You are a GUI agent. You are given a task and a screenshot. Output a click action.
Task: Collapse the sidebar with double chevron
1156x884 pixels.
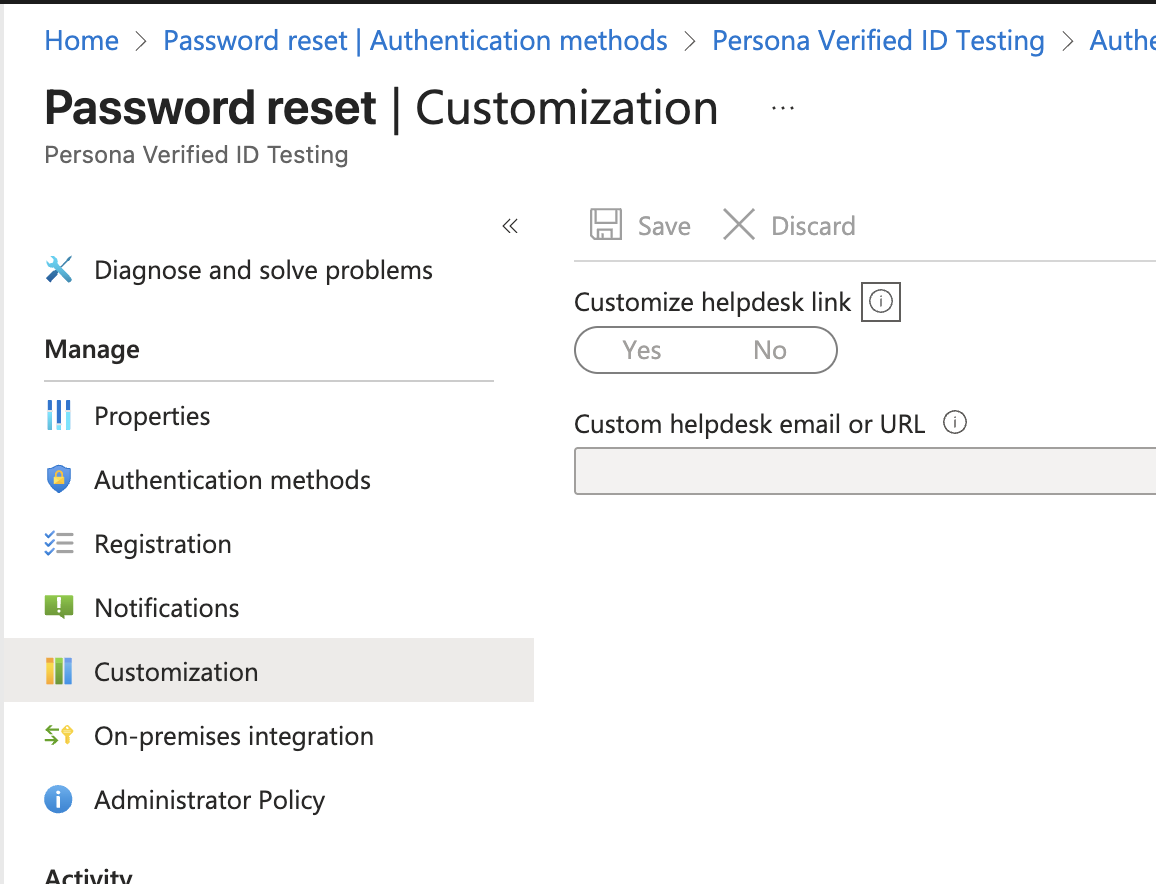click(510, 226)
